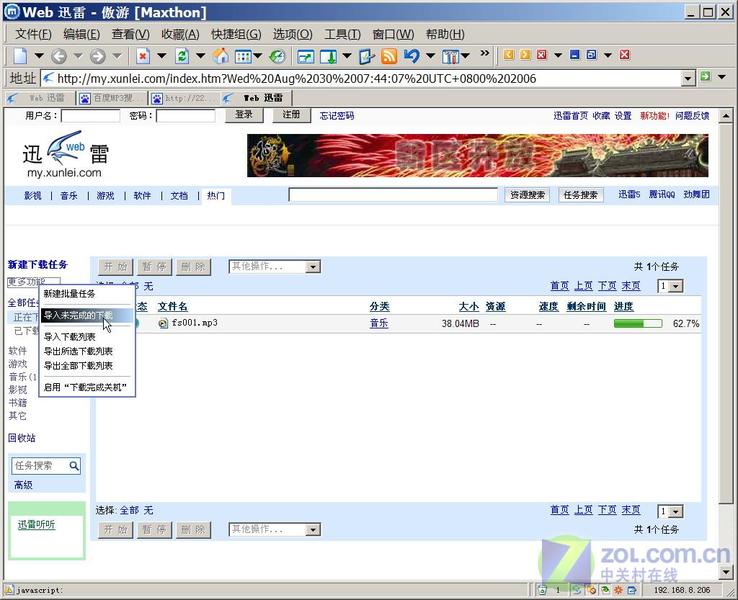
Task: Switch to the 百度MP3搜 browser tab
Action: pos(112,98)
